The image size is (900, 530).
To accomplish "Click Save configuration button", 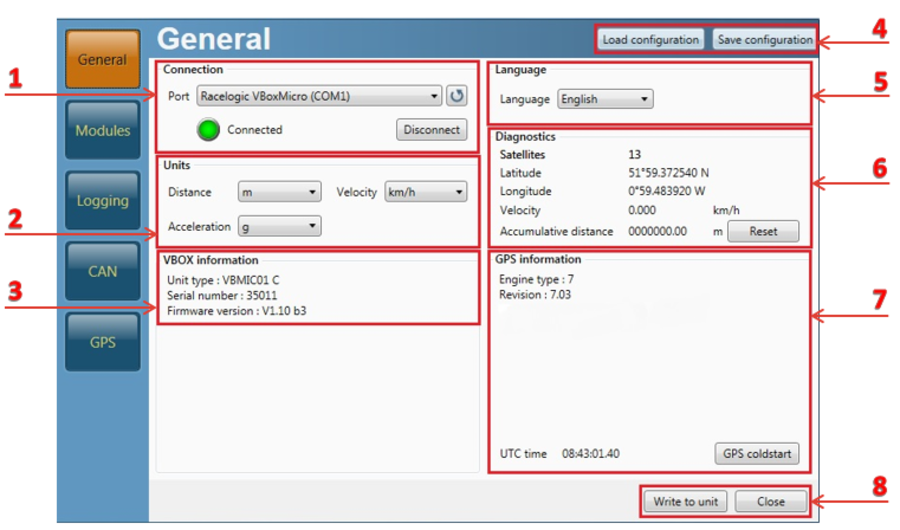I will (x=765, y=40).
